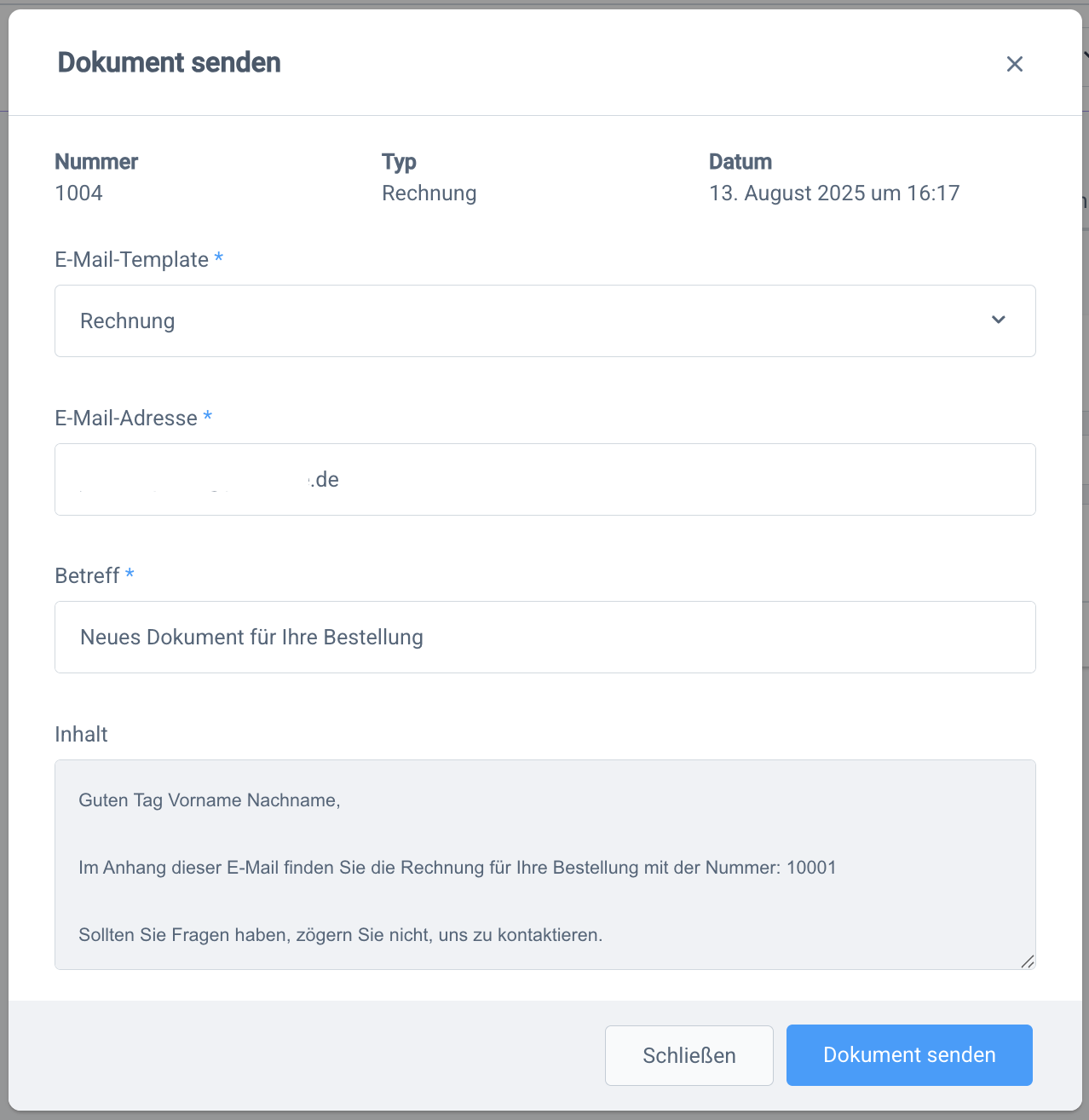Click into the Betreff subject field
The image size is (1089, 1120).
point(545,638)
